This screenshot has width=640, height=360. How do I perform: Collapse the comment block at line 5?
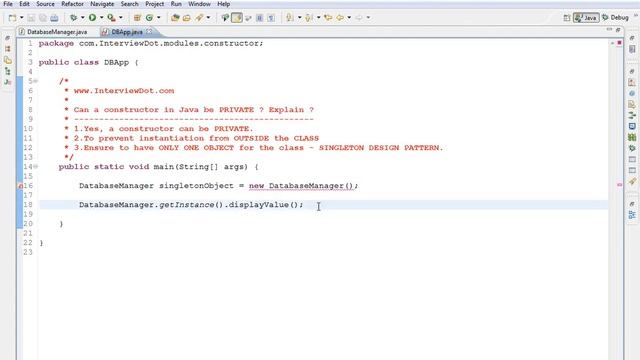coord(36,81)
